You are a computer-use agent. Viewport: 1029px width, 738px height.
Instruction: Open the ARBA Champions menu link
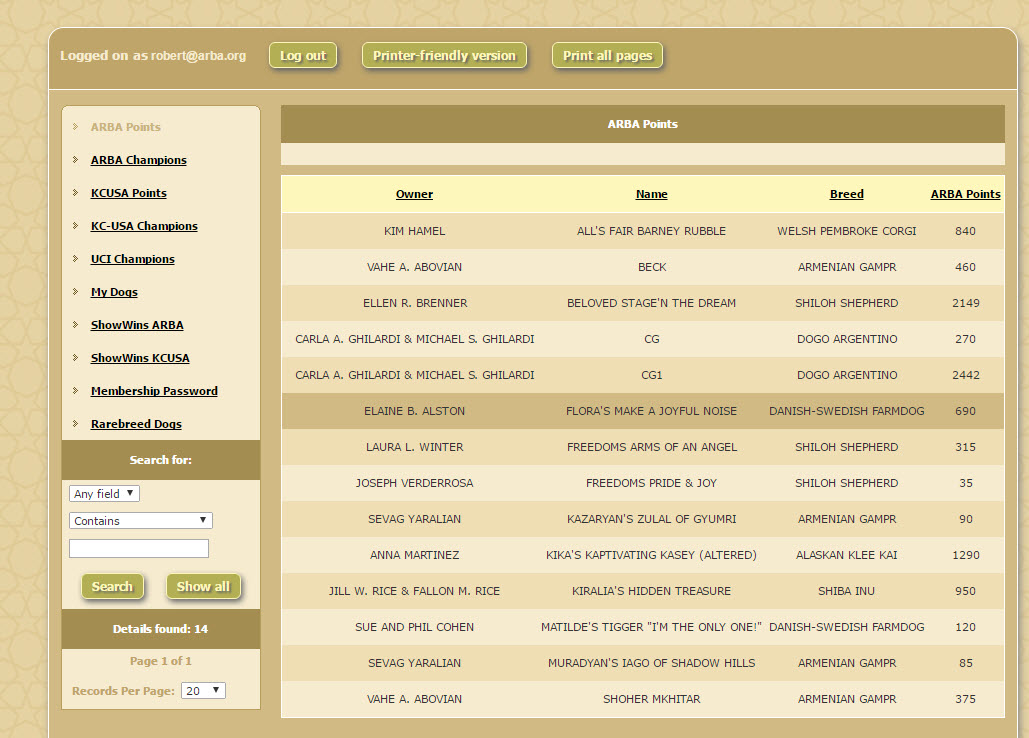click(x=138, y=160)
